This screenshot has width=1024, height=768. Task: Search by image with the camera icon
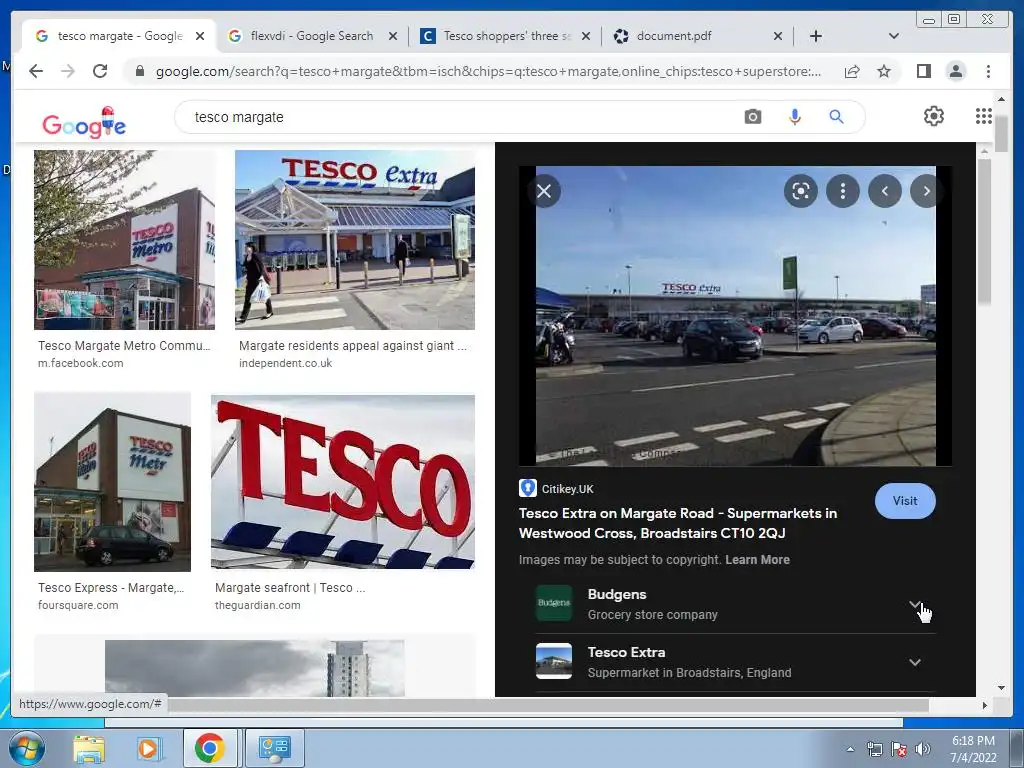[752, 117]
